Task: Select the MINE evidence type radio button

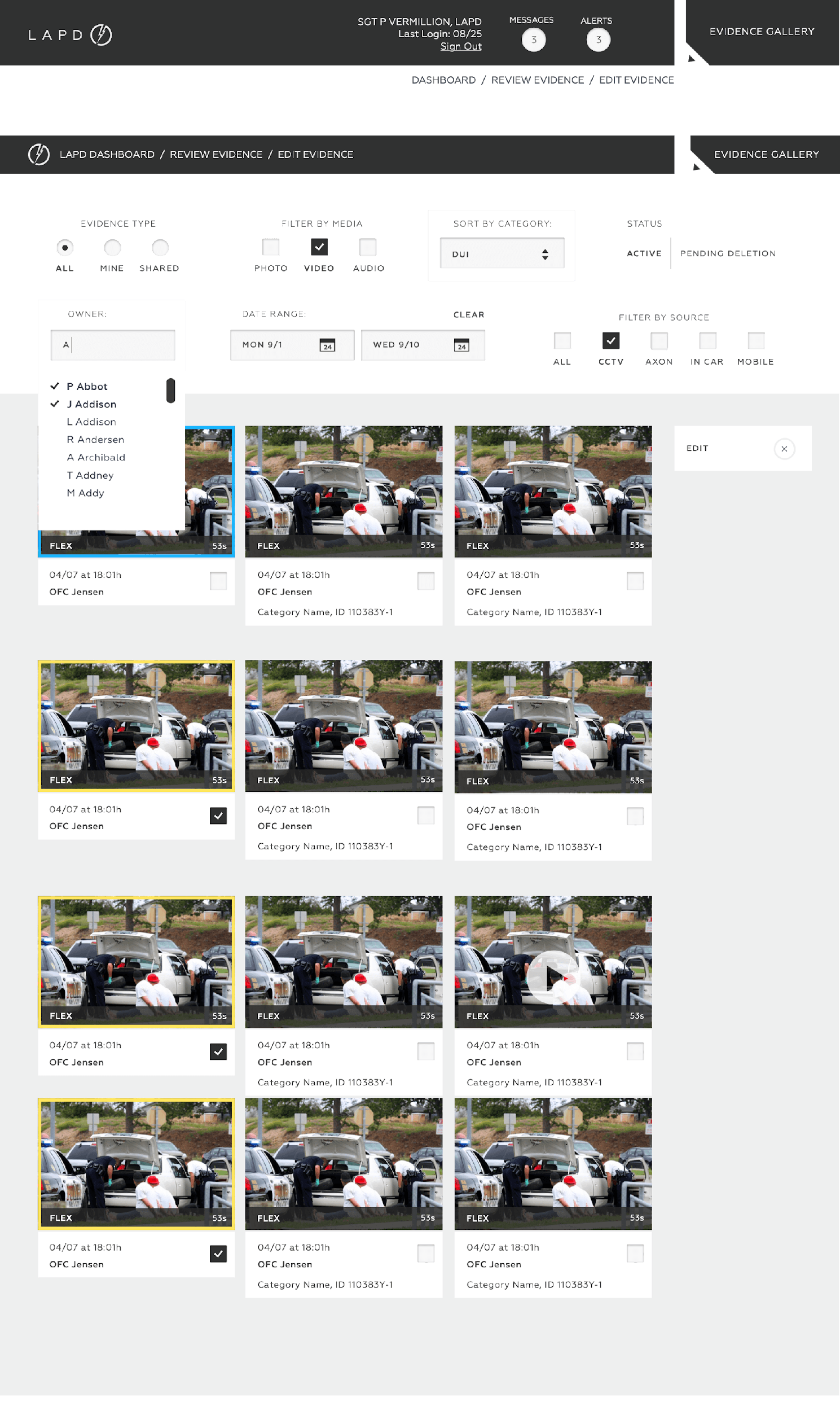Action: pos(112,247)
